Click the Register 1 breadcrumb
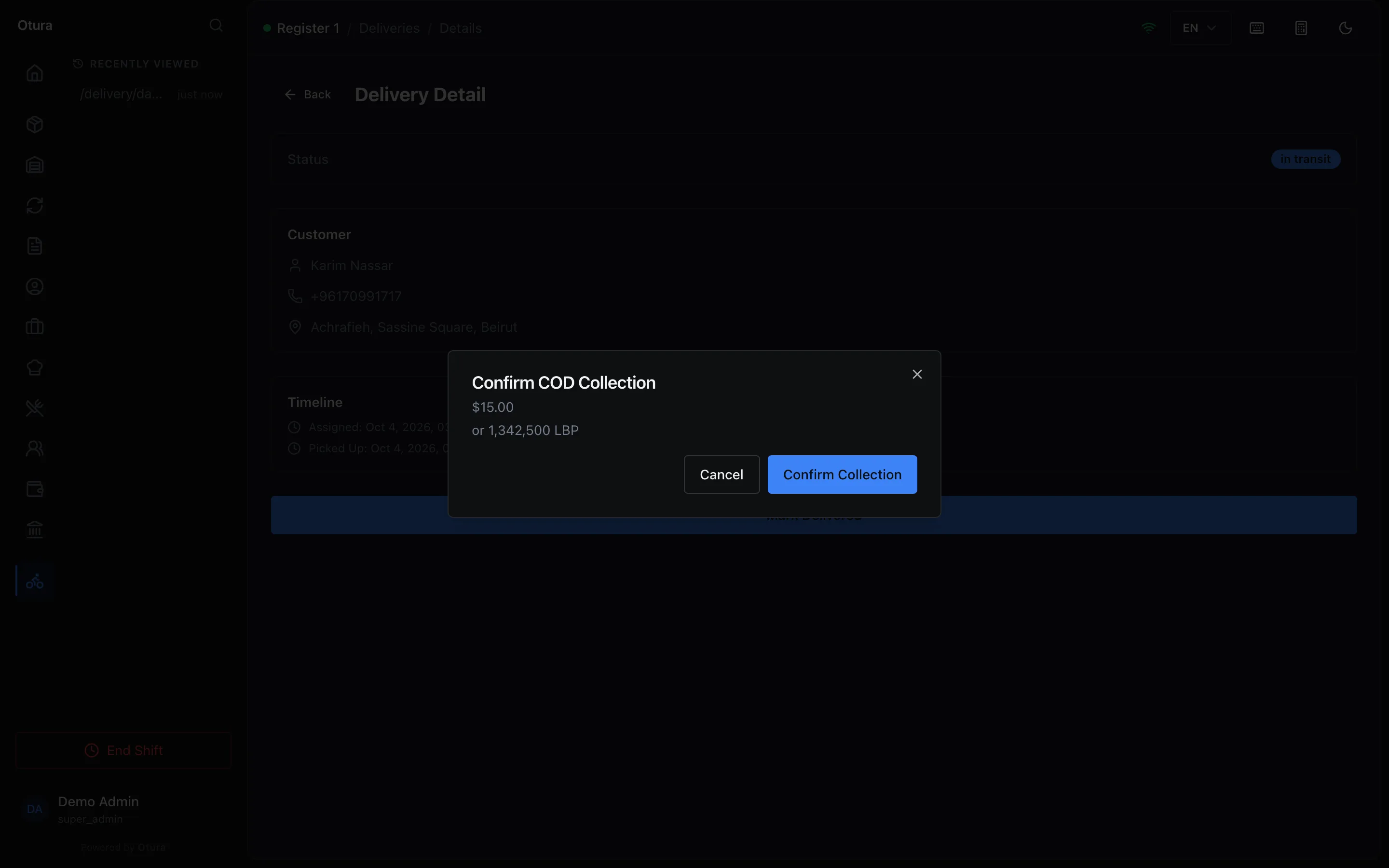1389x868 pixels. (308, 28)
